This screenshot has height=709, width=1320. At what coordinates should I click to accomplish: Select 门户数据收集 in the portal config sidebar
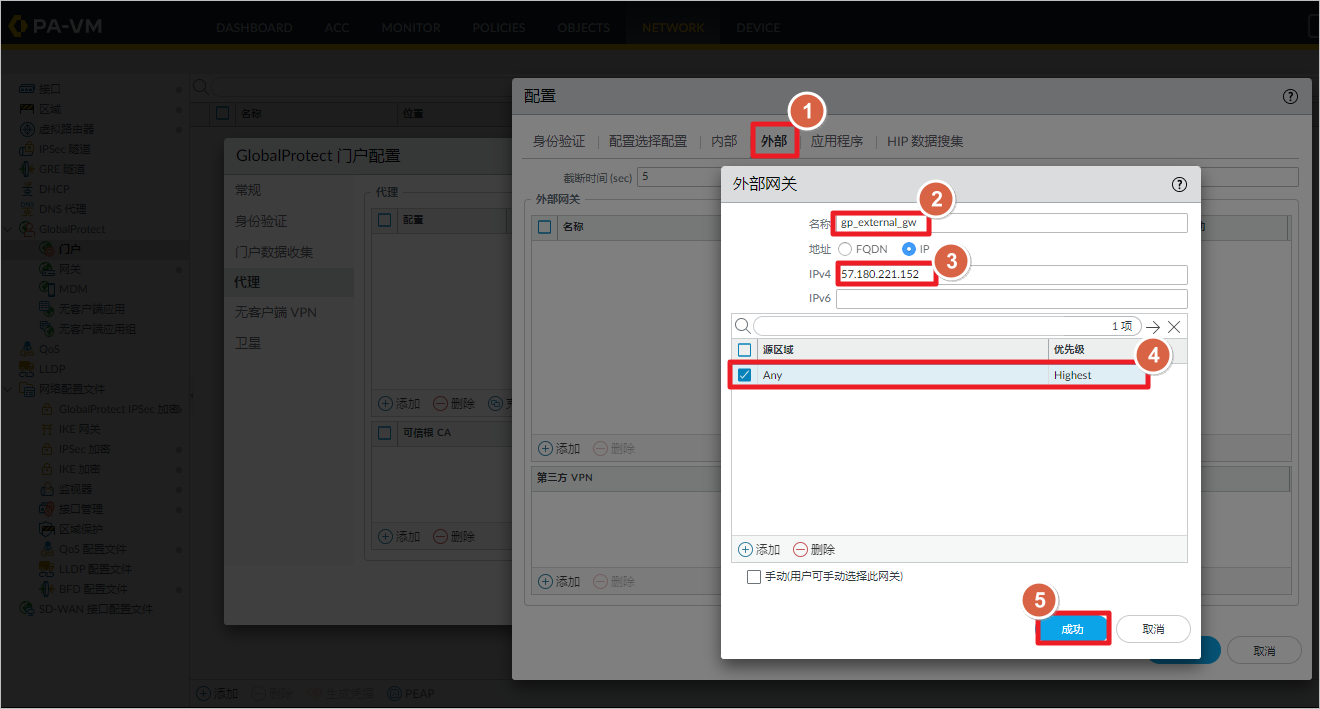pyautogui.click(x=274, y=252)
